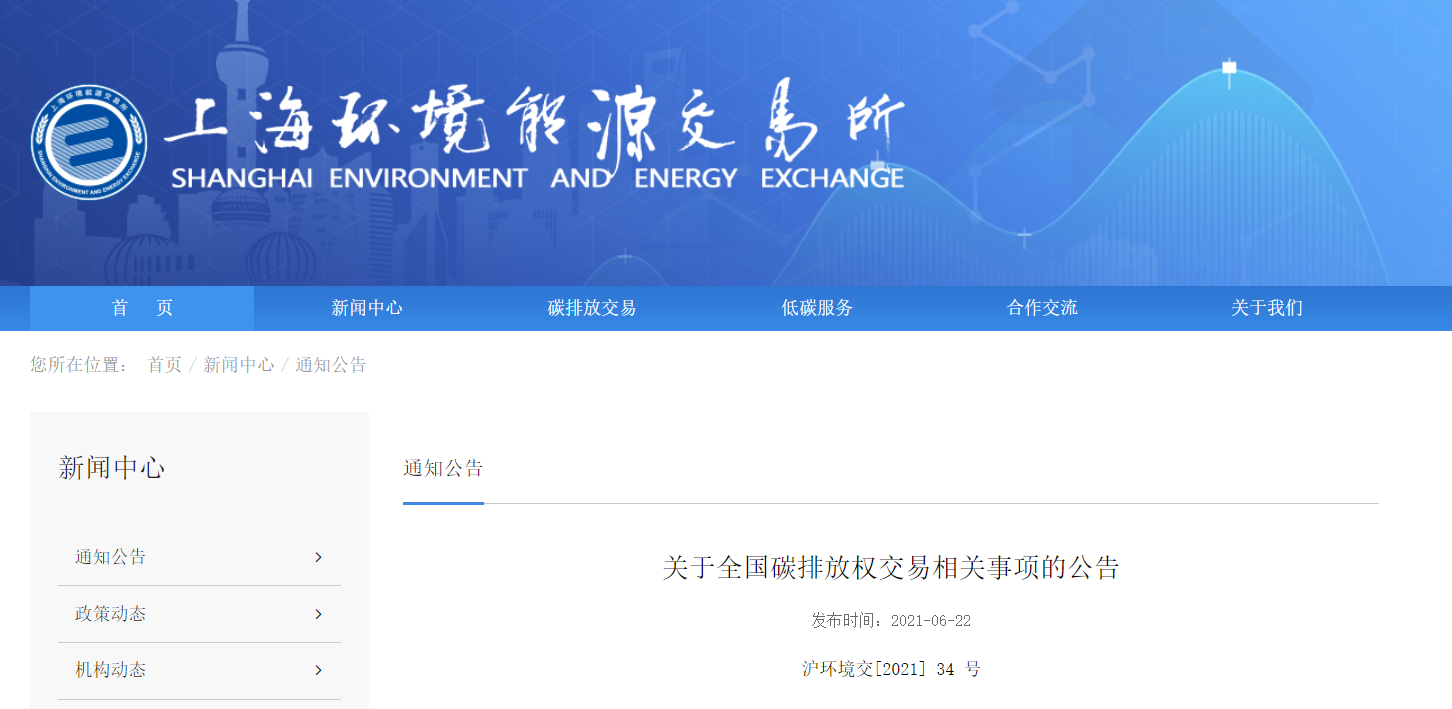The image size is (1452, 709).
Task: Open 政策动态 in the sidebar list
Action: [x=199, y=614]
